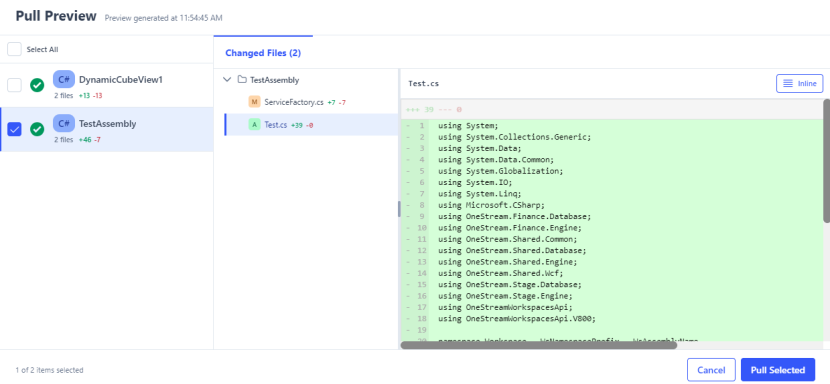Image resolution: width=830 pixels, height=384 pixels.
Task: Open the Changed Files (2) tab
Action: 263,53
